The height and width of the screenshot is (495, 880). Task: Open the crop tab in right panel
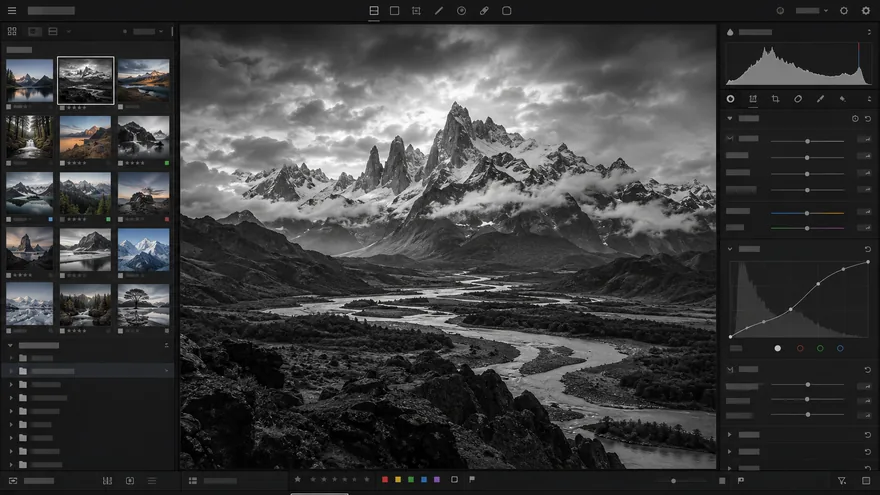point(775,99)
